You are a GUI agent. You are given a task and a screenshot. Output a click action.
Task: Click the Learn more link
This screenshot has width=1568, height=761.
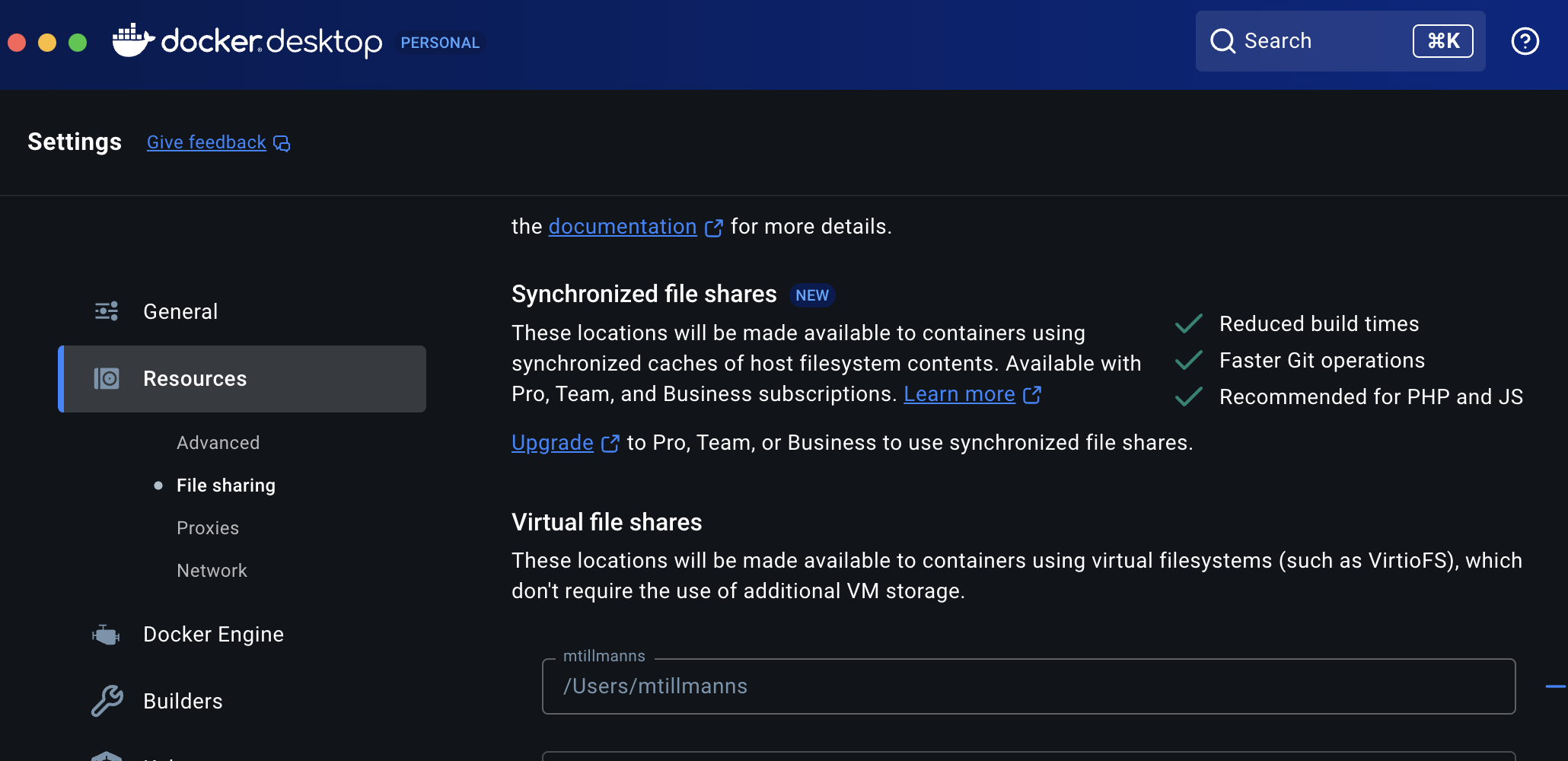coord(959,394)
